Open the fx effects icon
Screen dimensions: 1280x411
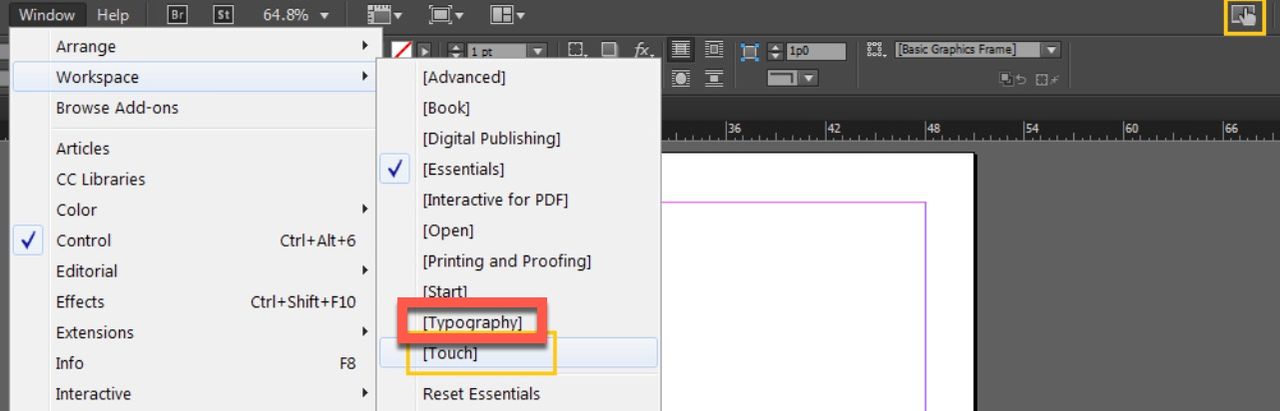coord(644,50)
